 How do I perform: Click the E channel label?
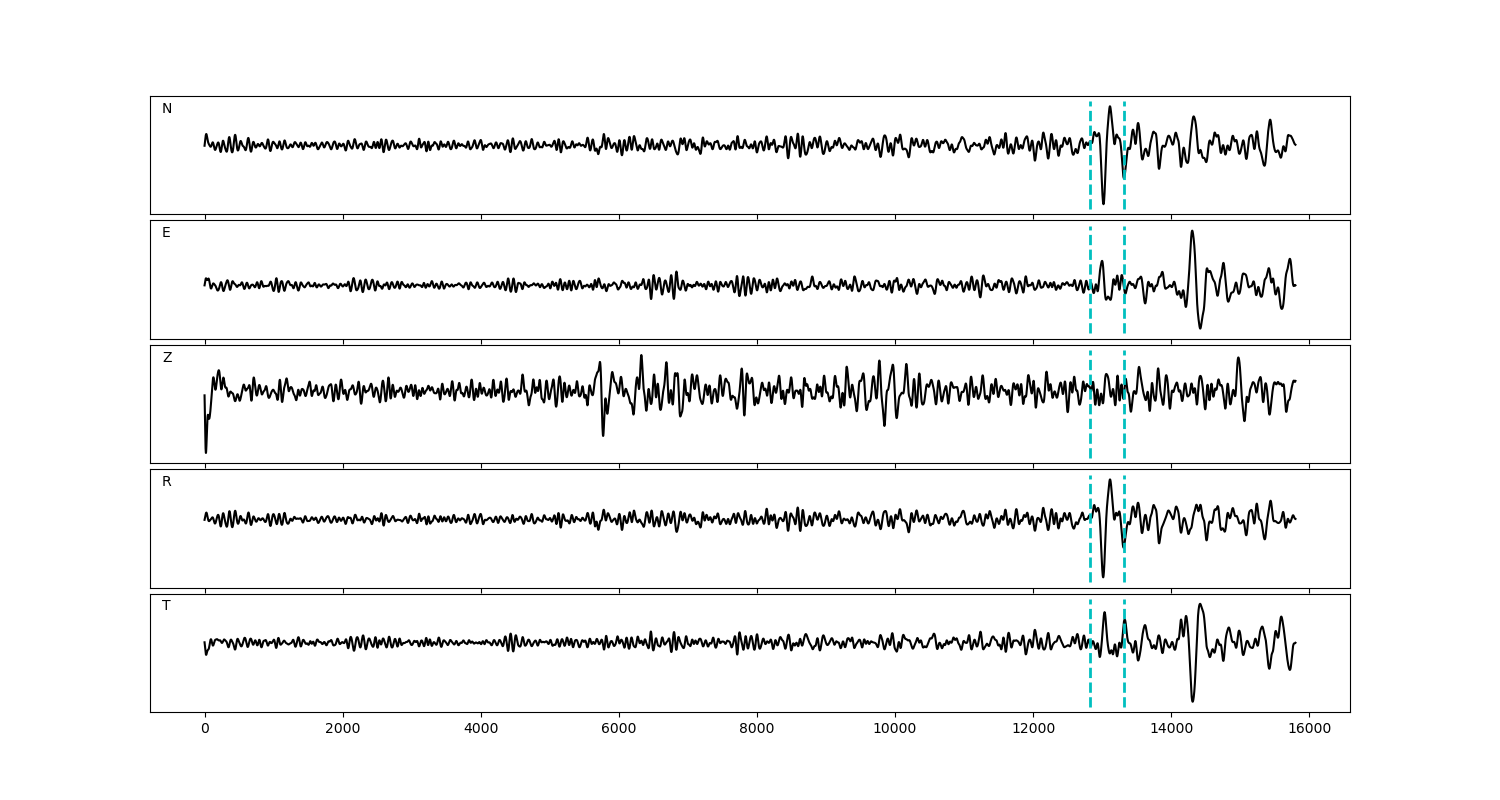[x=166, y=233]
